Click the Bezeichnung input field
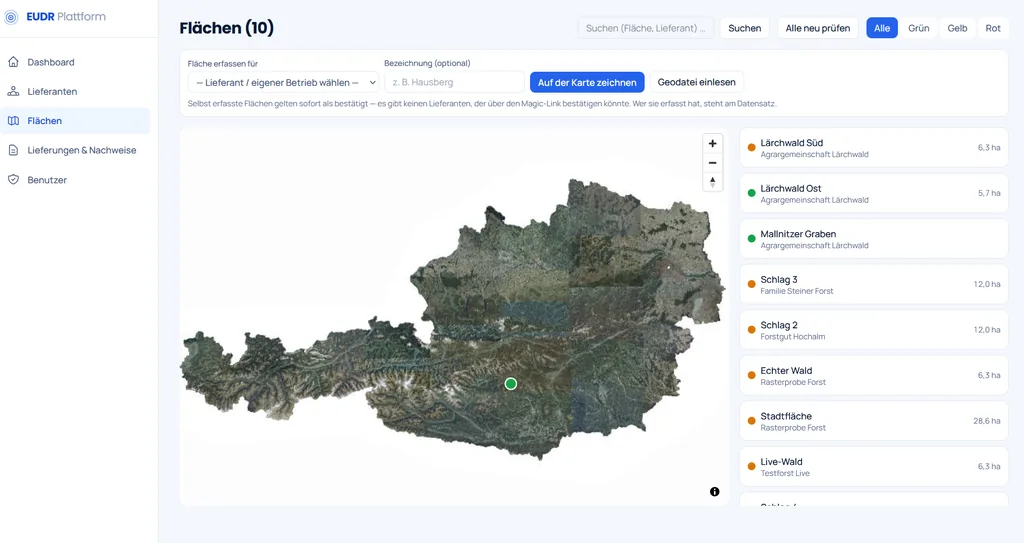 pyautogui.click(x=455, y=82)
